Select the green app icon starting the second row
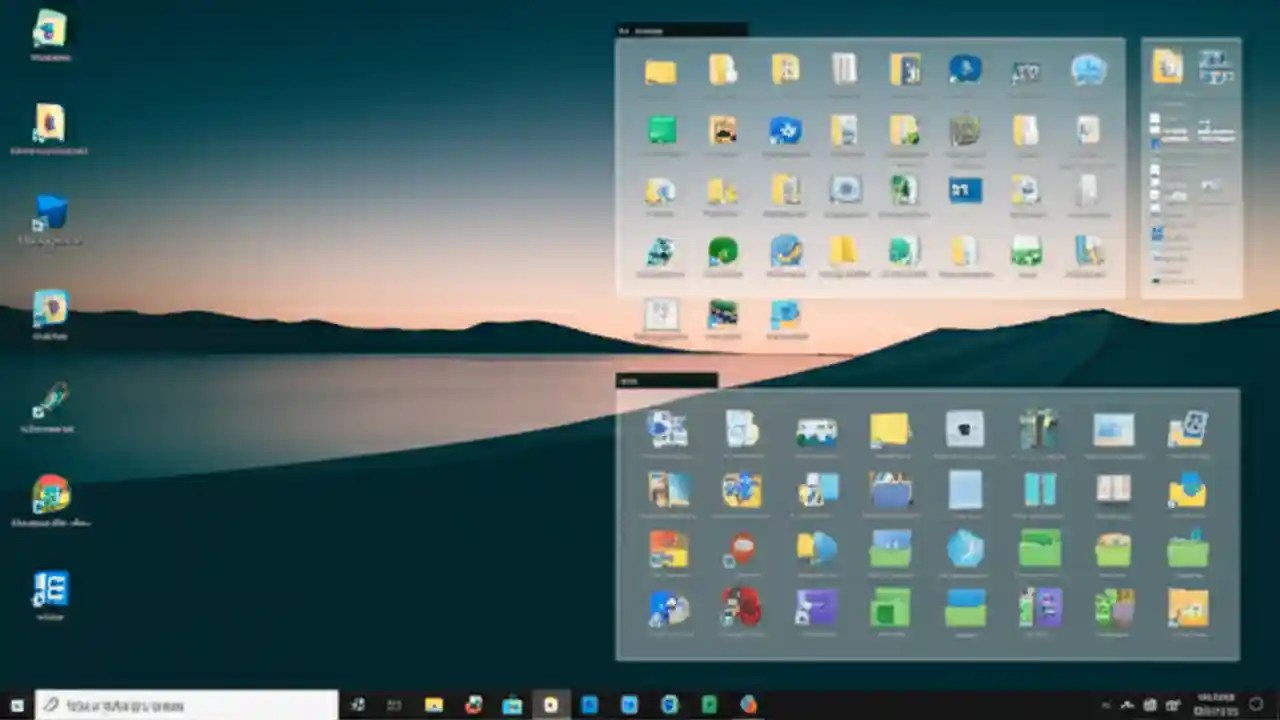Viewport: 1280px width, 720px height. point(662,130)
